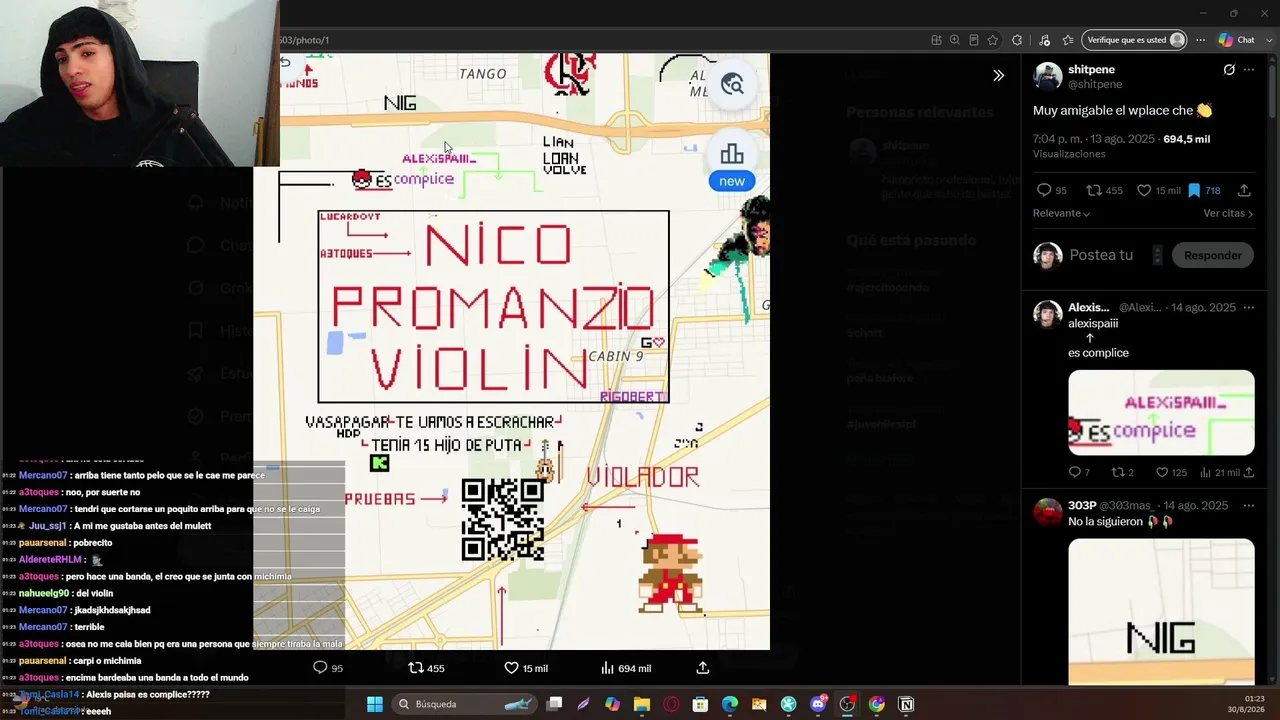Click the Responder button

coord(1212,255)
